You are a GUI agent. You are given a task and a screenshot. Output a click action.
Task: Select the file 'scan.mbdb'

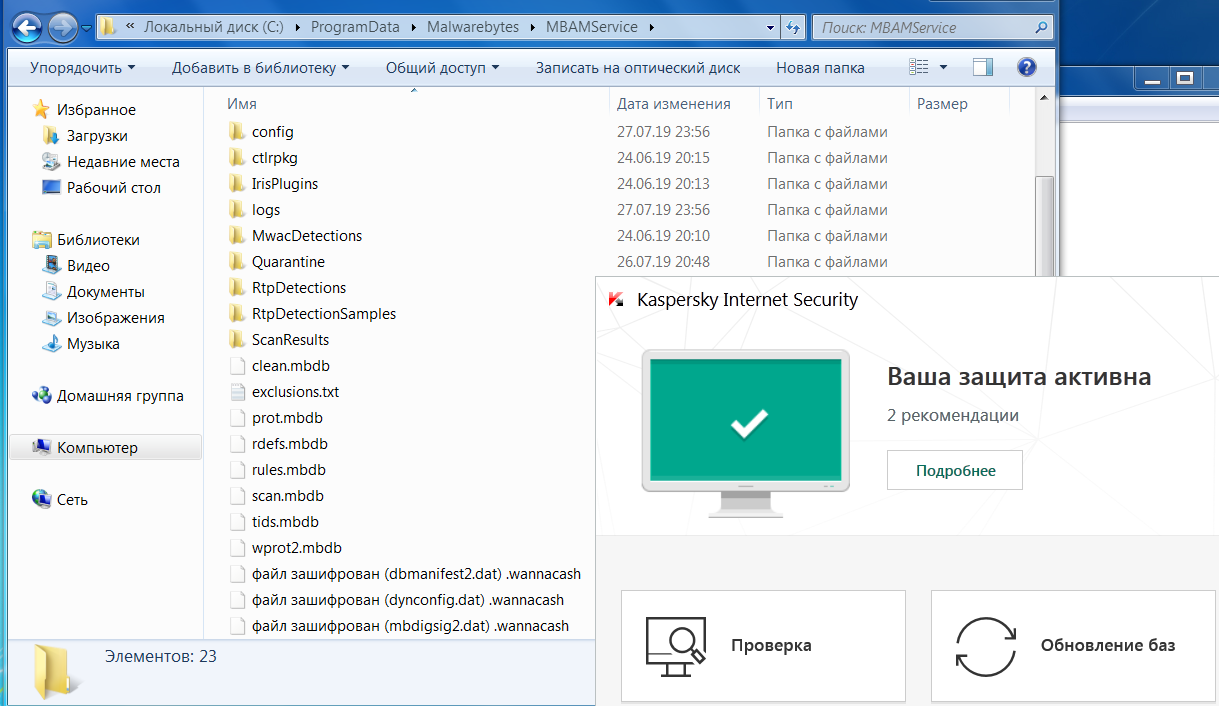coord(288,496)
